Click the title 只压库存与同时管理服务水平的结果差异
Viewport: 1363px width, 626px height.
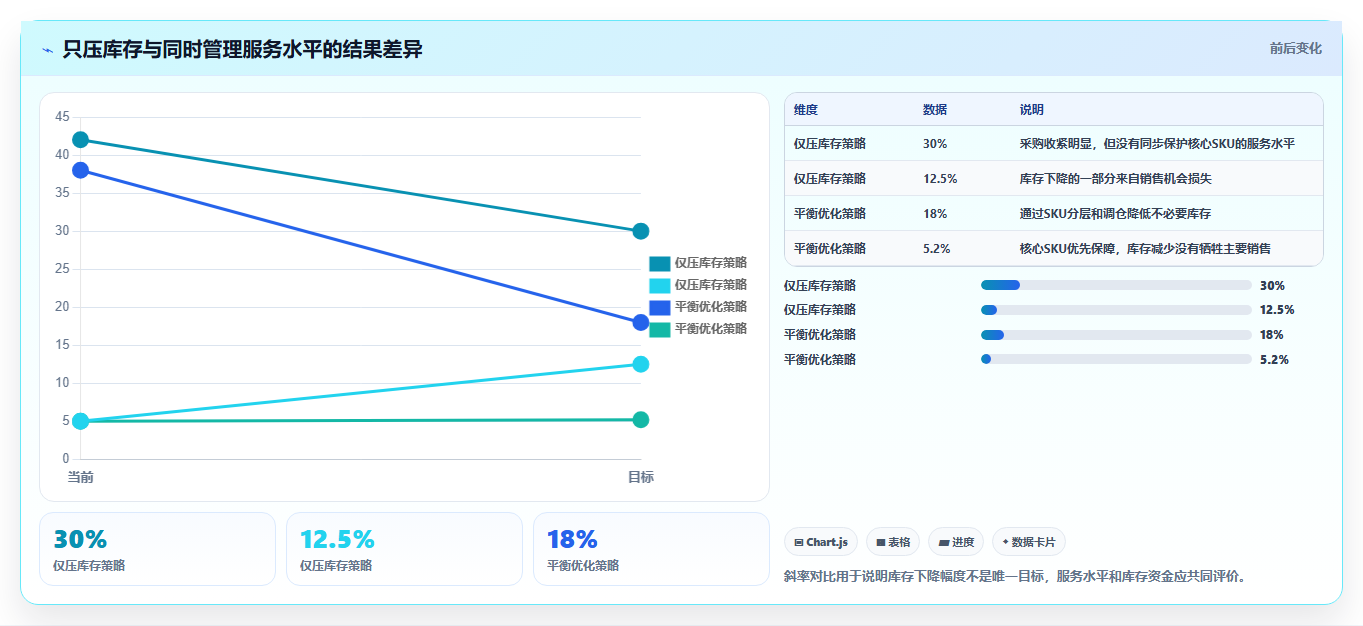tap(243, 49)
